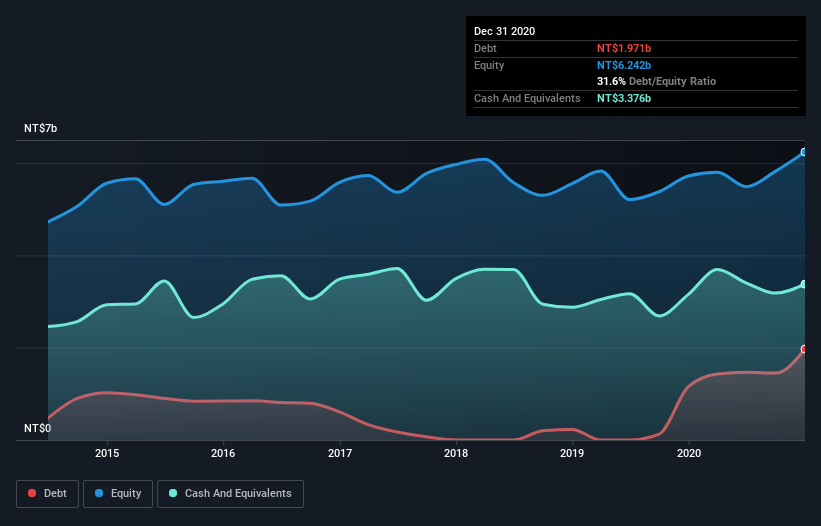Screen dimensions: 821x526
Task: Toggle the Debt legend button
Action: (48, 494)
